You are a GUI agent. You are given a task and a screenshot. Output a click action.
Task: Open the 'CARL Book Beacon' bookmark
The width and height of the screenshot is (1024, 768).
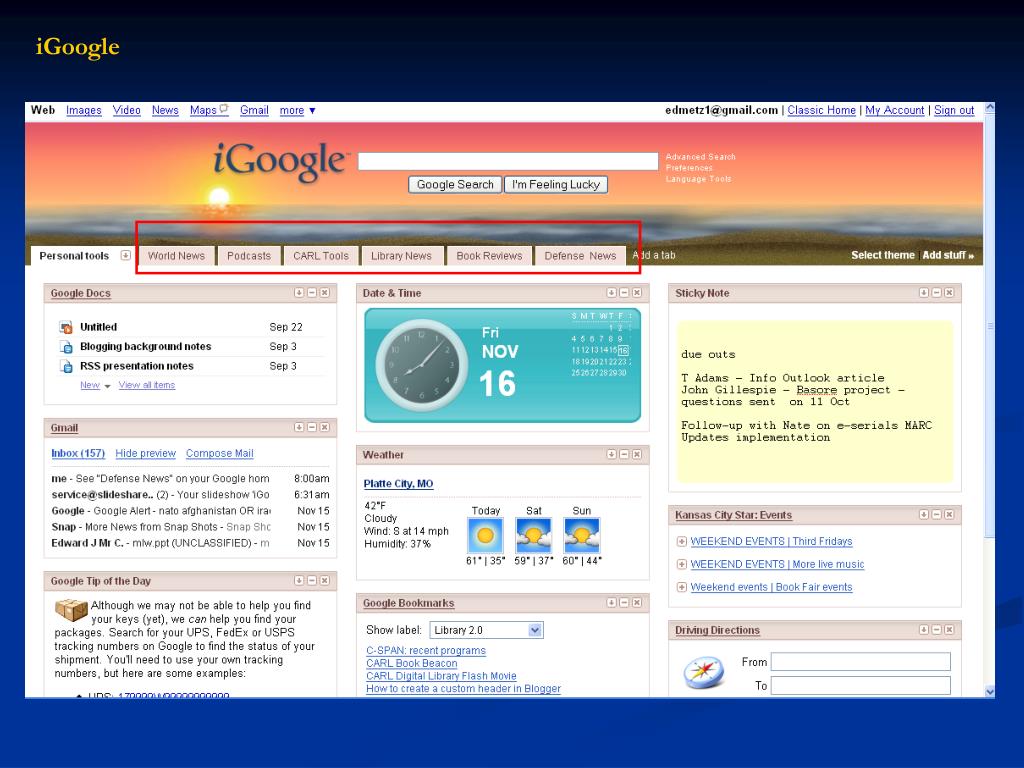pos(411,664)
